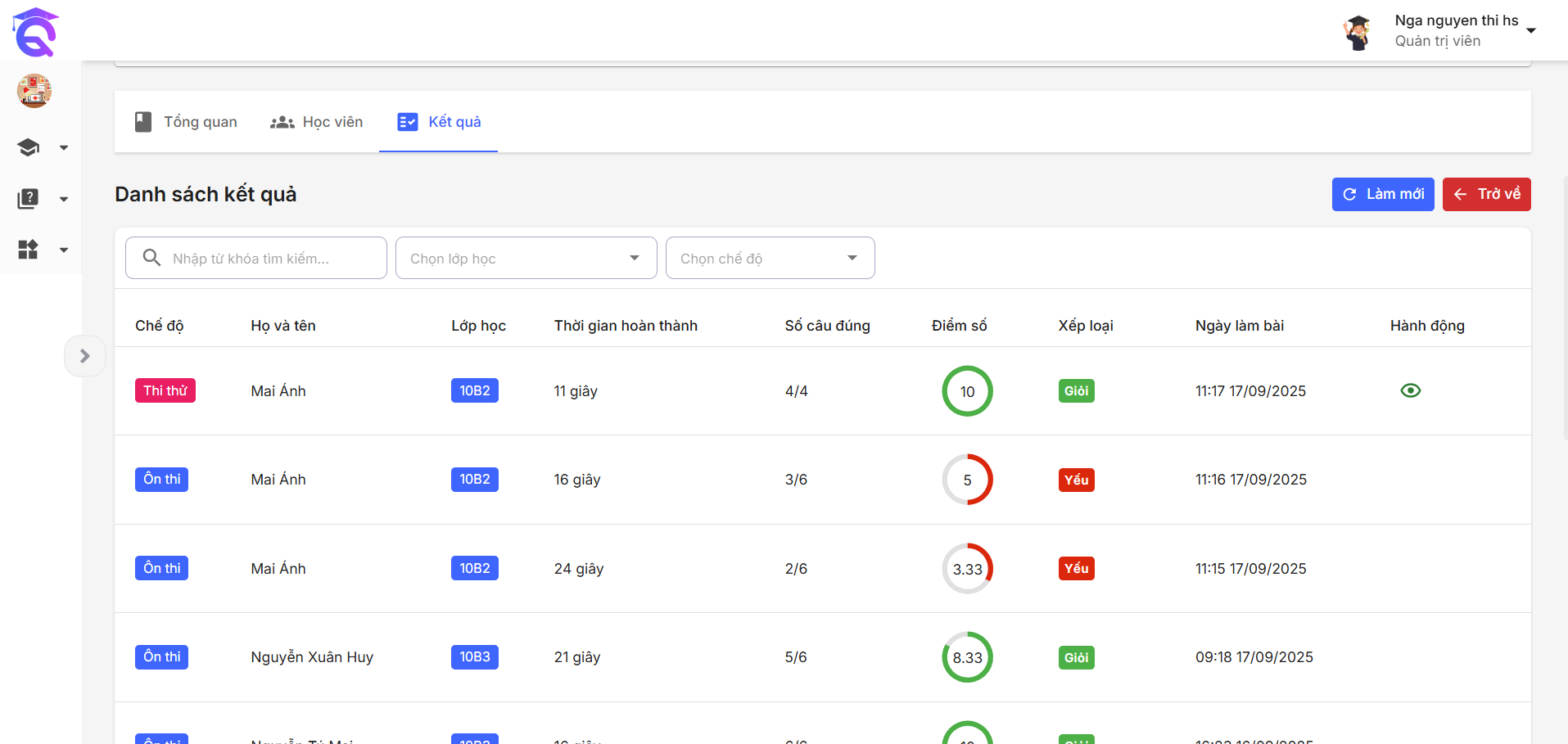Screen dimensions: 1568x744
Task: Click the score 3.33 progress circle
Action: click(x=968, y=569)
